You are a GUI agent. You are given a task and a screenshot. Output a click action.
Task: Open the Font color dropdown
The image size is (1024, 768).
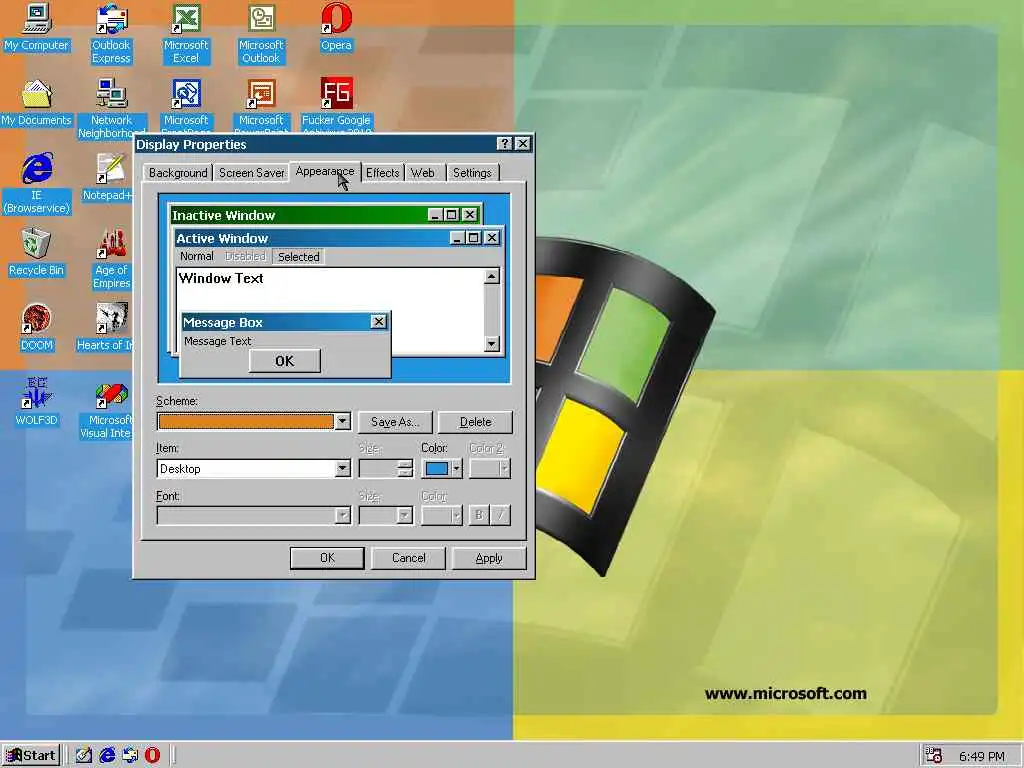click(456, 515)
